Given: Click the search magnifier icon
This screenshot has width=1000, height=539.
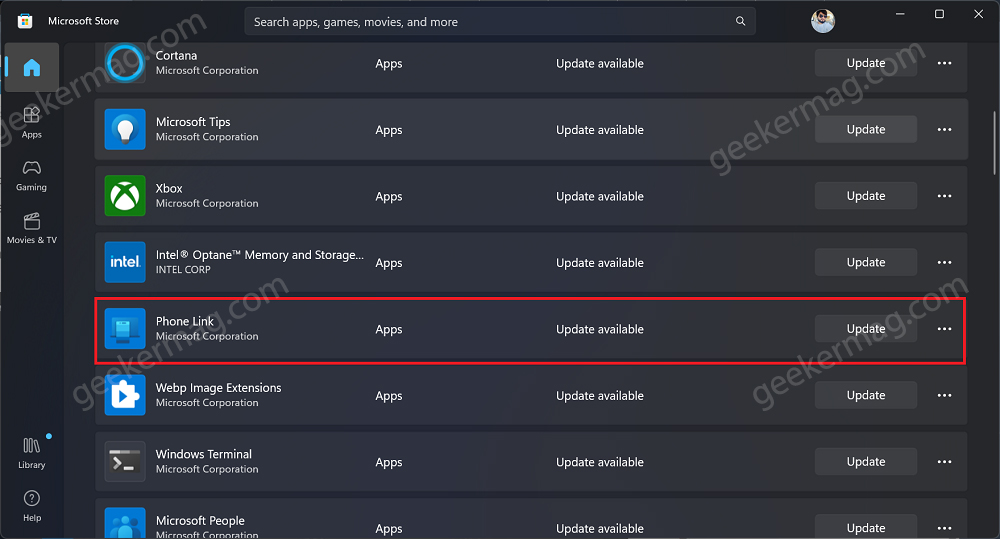Looking at the screenshot, I should [x=740, y=21].
